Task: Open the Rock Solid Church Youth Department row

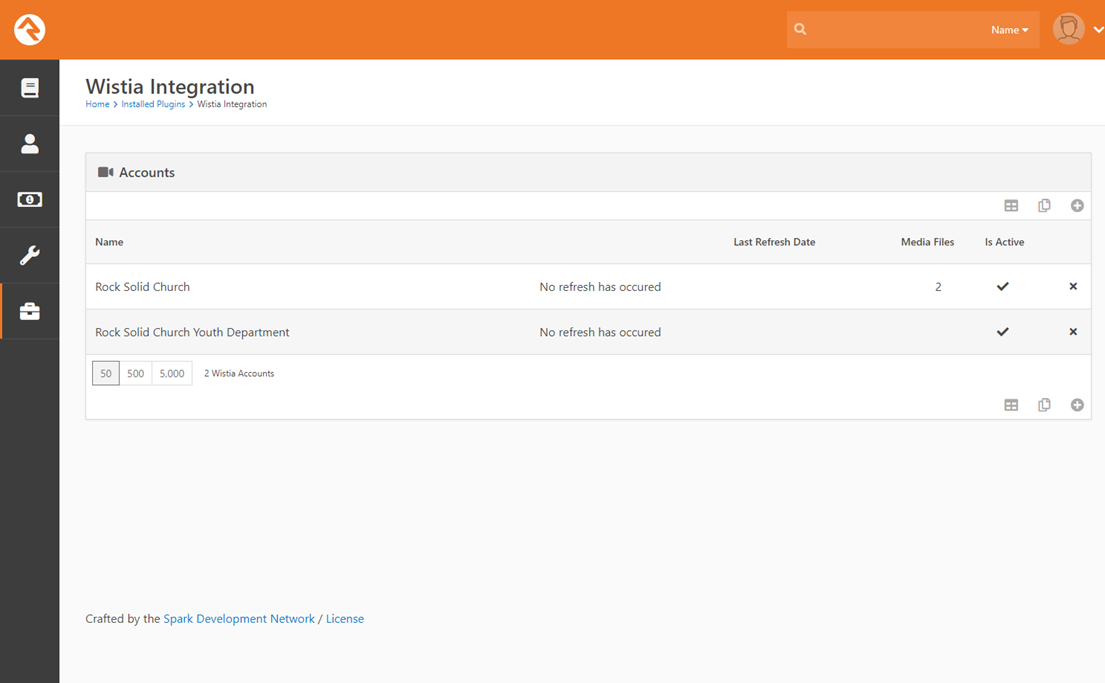Action: 588,331
